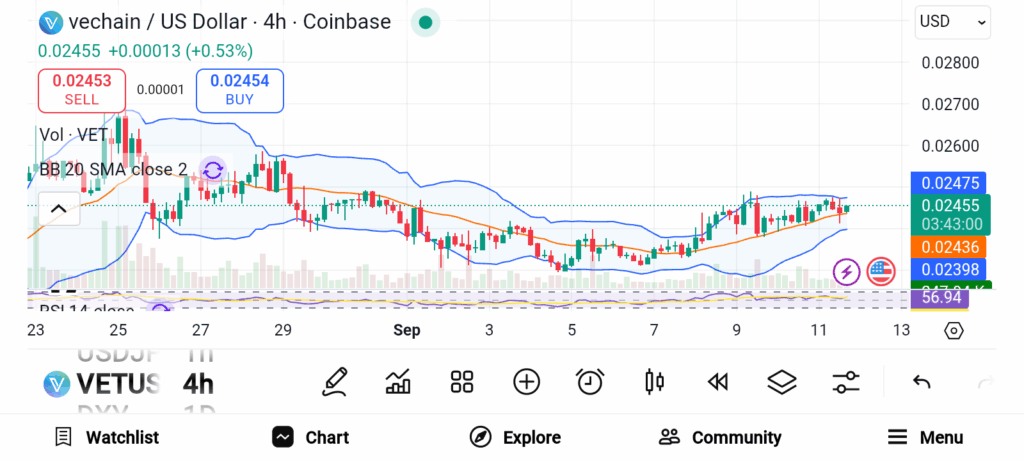Image resolution: width=1024 pixels, height=461 pixels.
Task: Toggle the purple lightning bolt indicator
Action: (847, 270)
